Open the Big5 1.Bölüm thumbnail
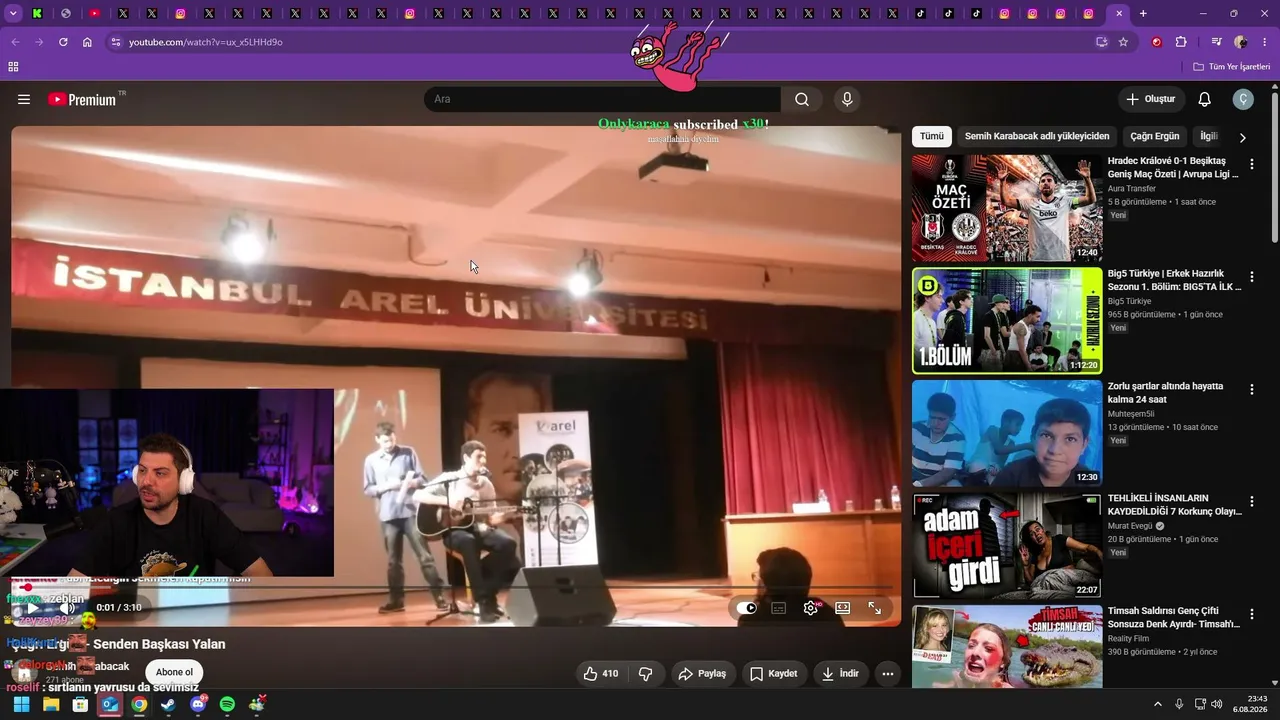1280x720 pixels. [1007, 320]
